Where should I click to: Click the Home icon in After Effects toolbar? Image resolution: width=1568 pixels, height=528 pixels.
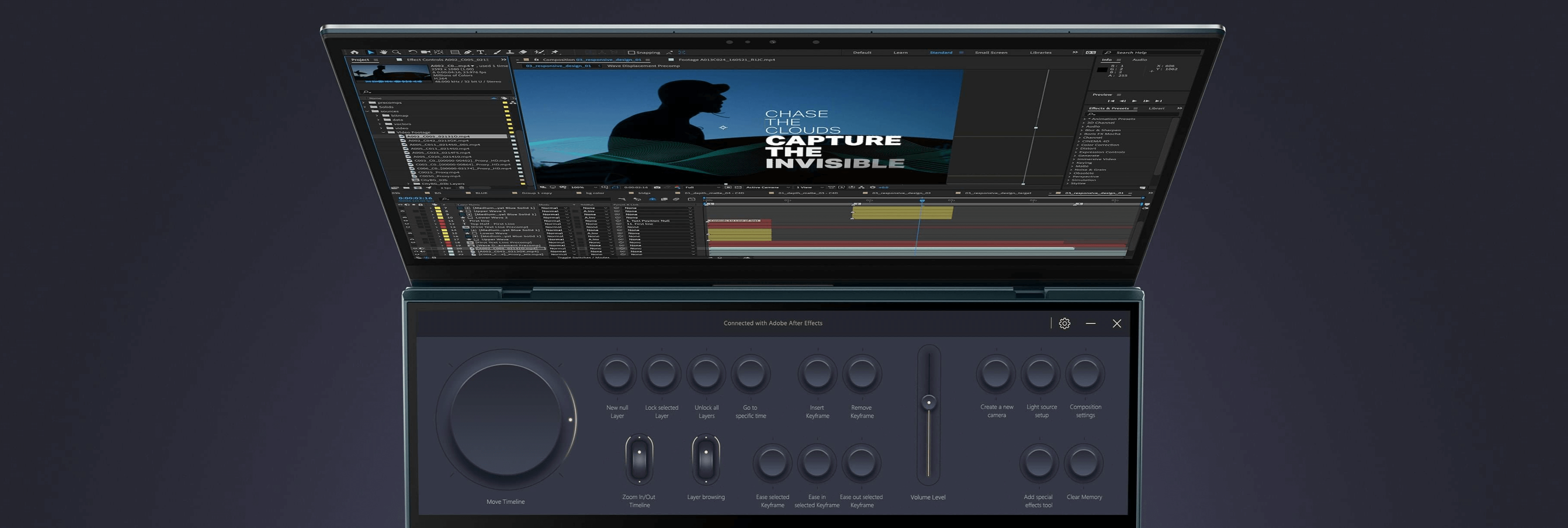click(x=355, y=52)
